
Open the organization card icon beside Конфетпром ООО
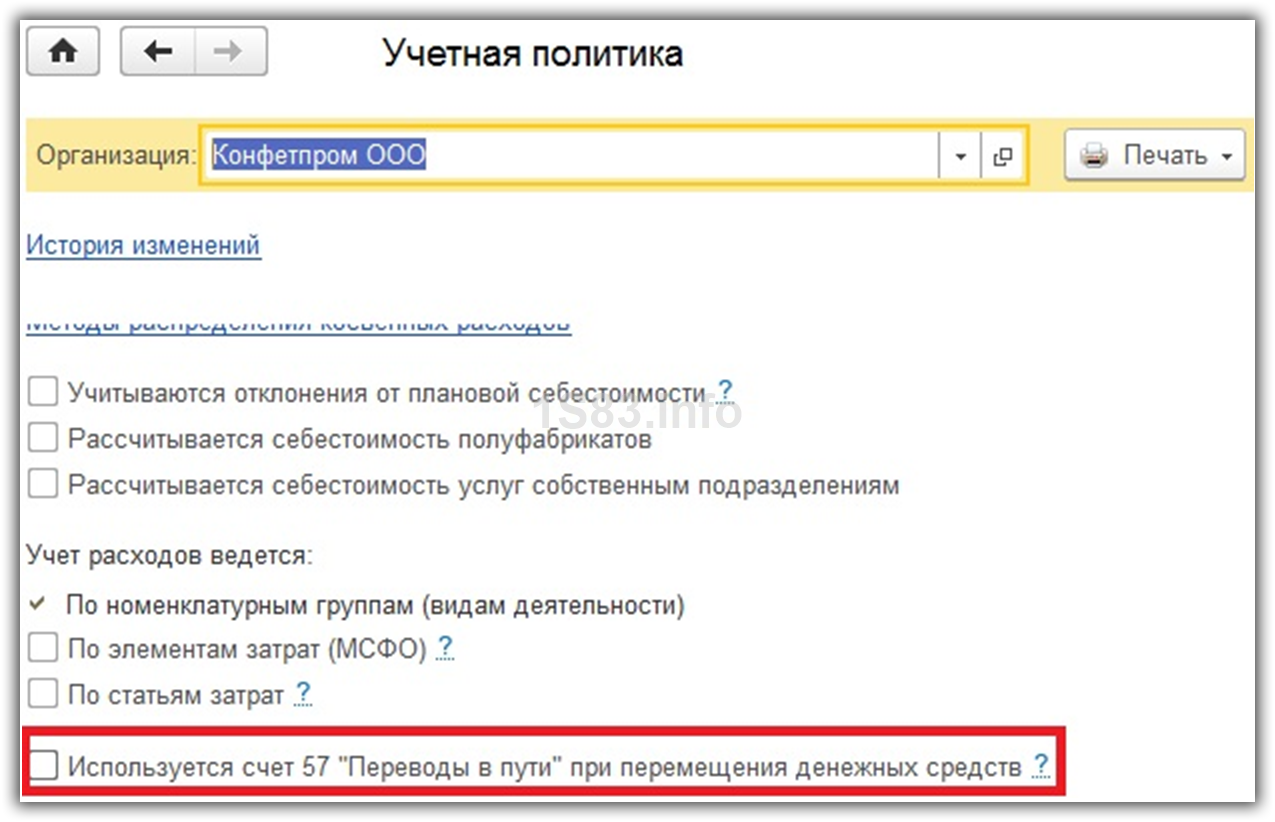(x=1002, y=156)
